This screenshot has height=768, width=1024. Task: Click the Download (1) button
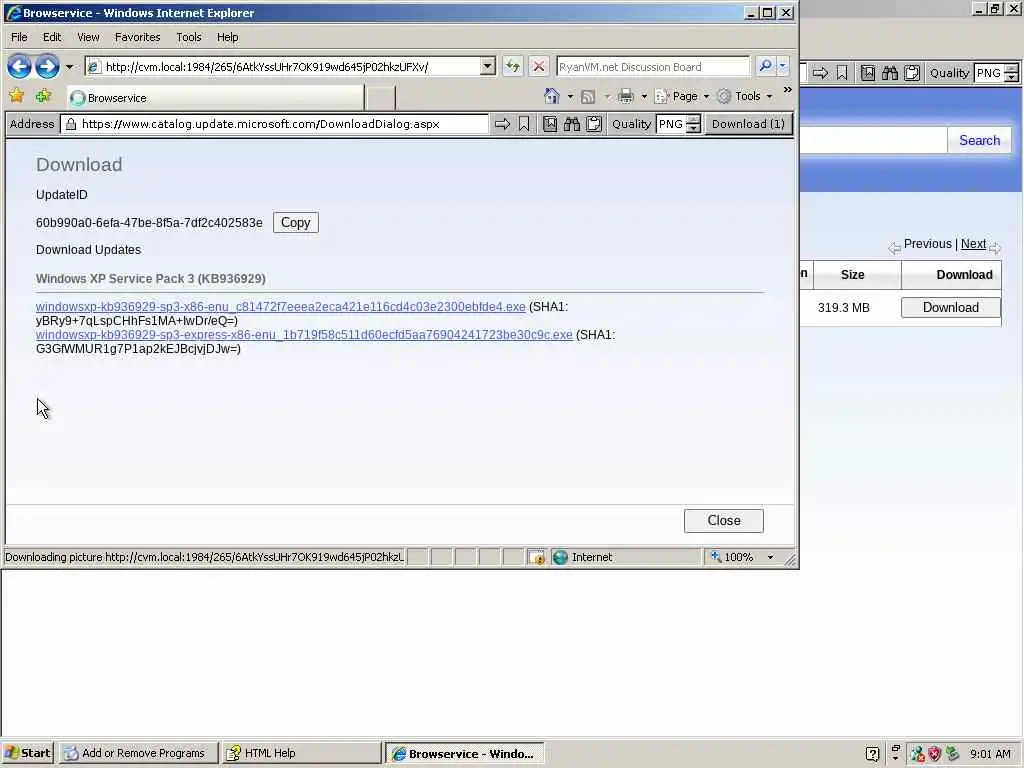[748, 124]
